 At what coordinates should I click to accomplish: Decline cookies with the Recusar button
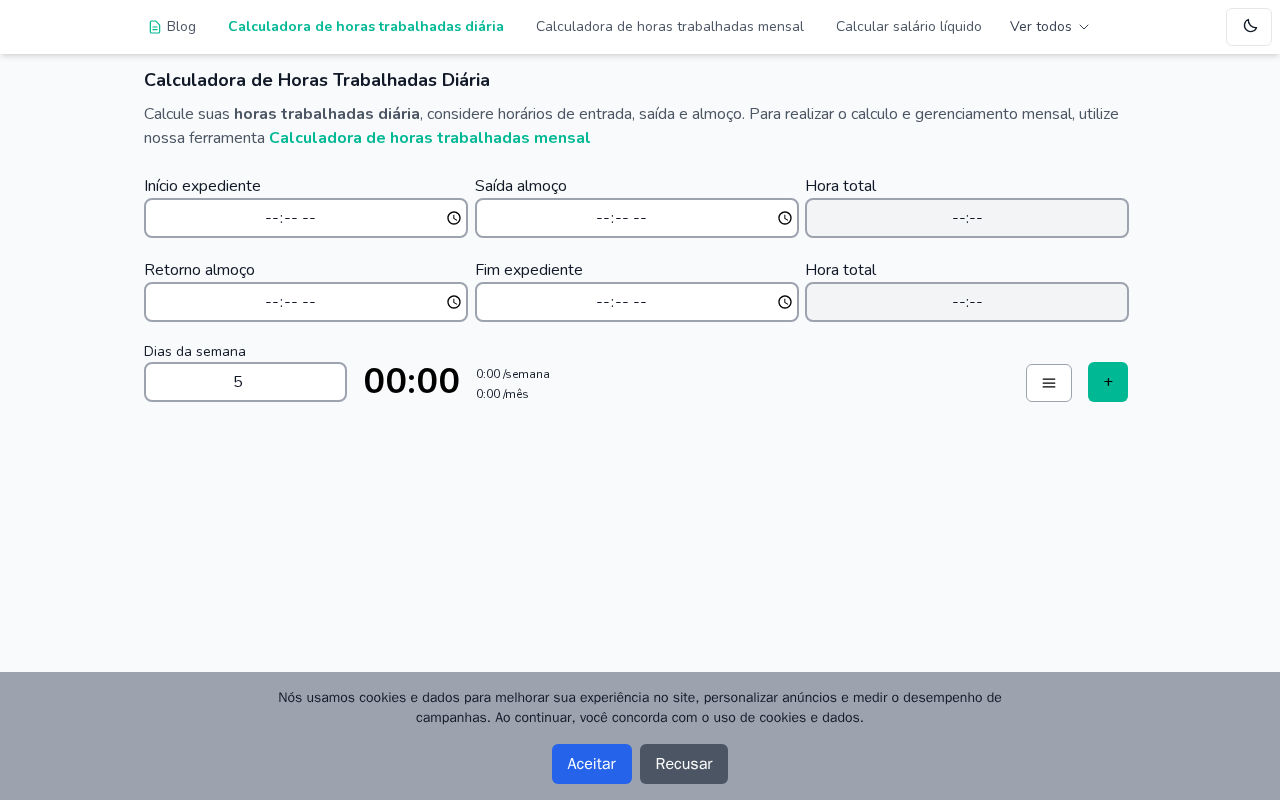pos(684,764)
